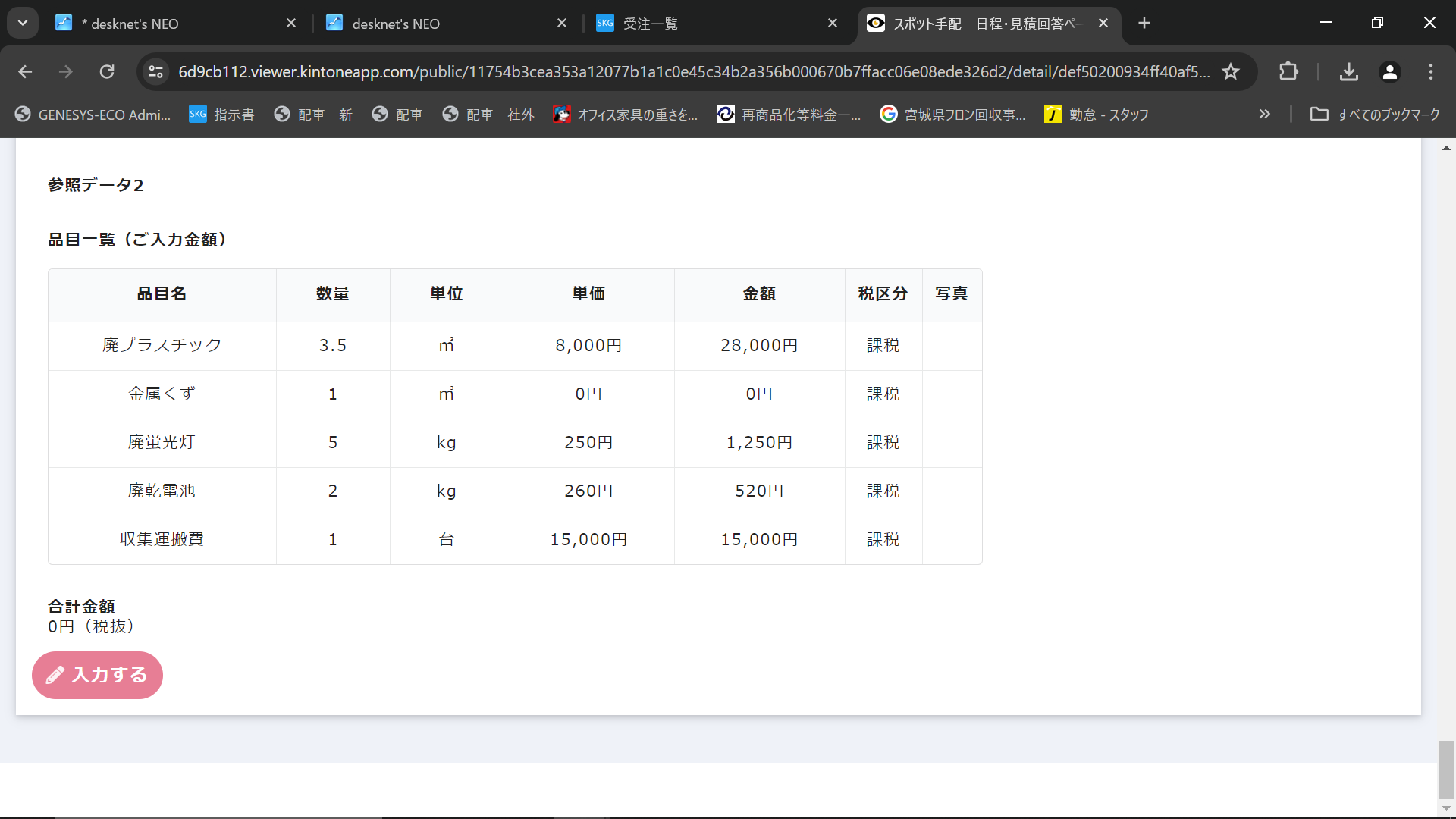Reload the page with the refresh icon
The height and width of the screenshot is (819, 1456).
107,72
